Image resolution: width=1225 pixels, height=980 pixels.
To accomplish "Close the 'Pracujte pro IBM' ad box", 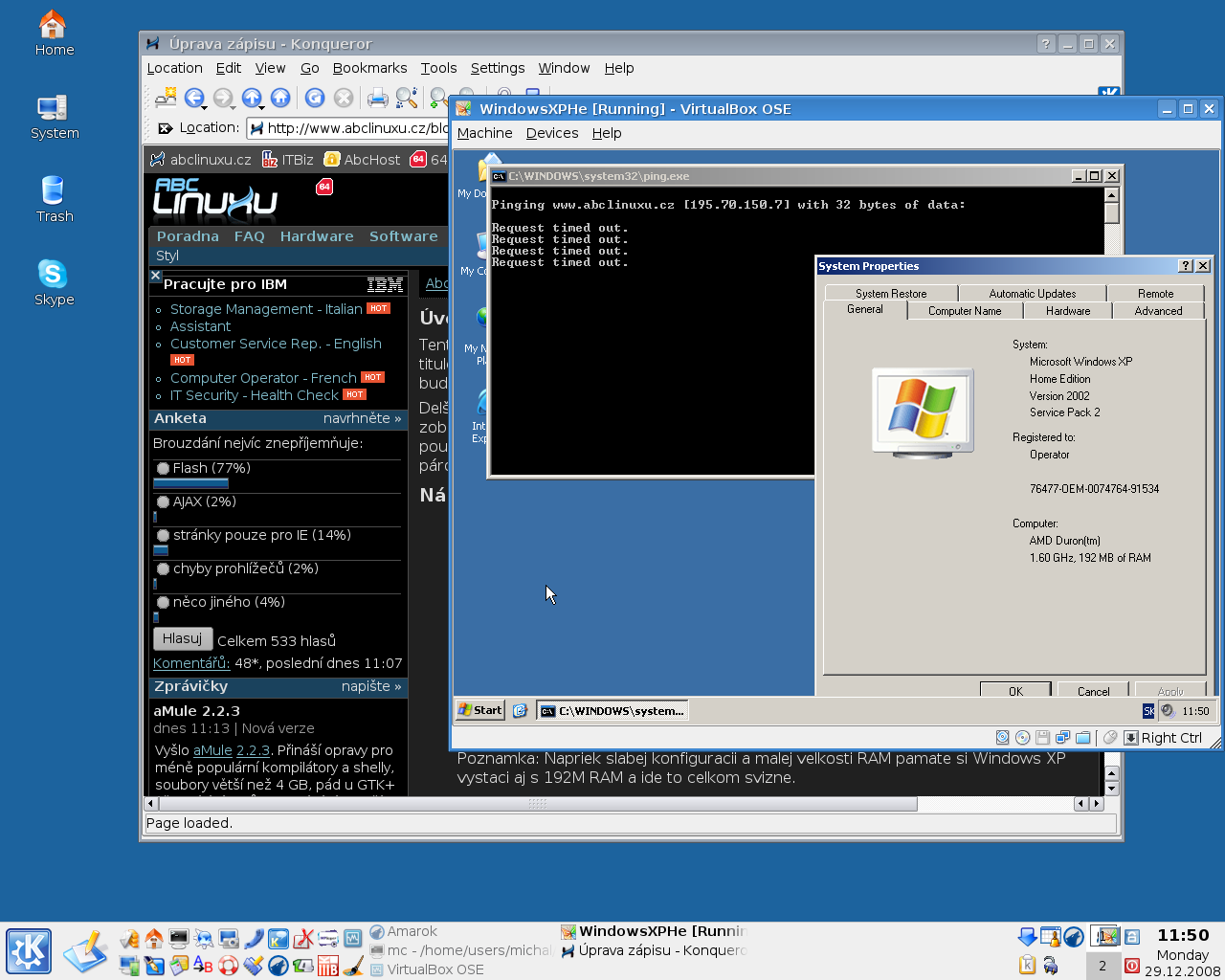I will pyautogui.click(x=156, y=276).
